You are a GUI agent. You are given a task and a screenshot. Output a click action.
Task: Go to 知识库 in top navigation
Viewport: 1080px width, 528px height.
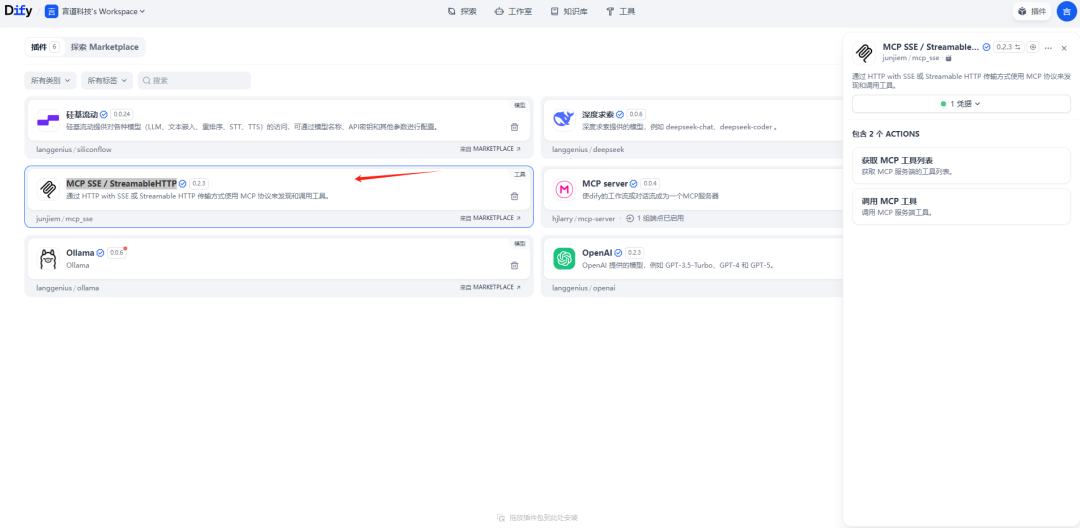569,11
